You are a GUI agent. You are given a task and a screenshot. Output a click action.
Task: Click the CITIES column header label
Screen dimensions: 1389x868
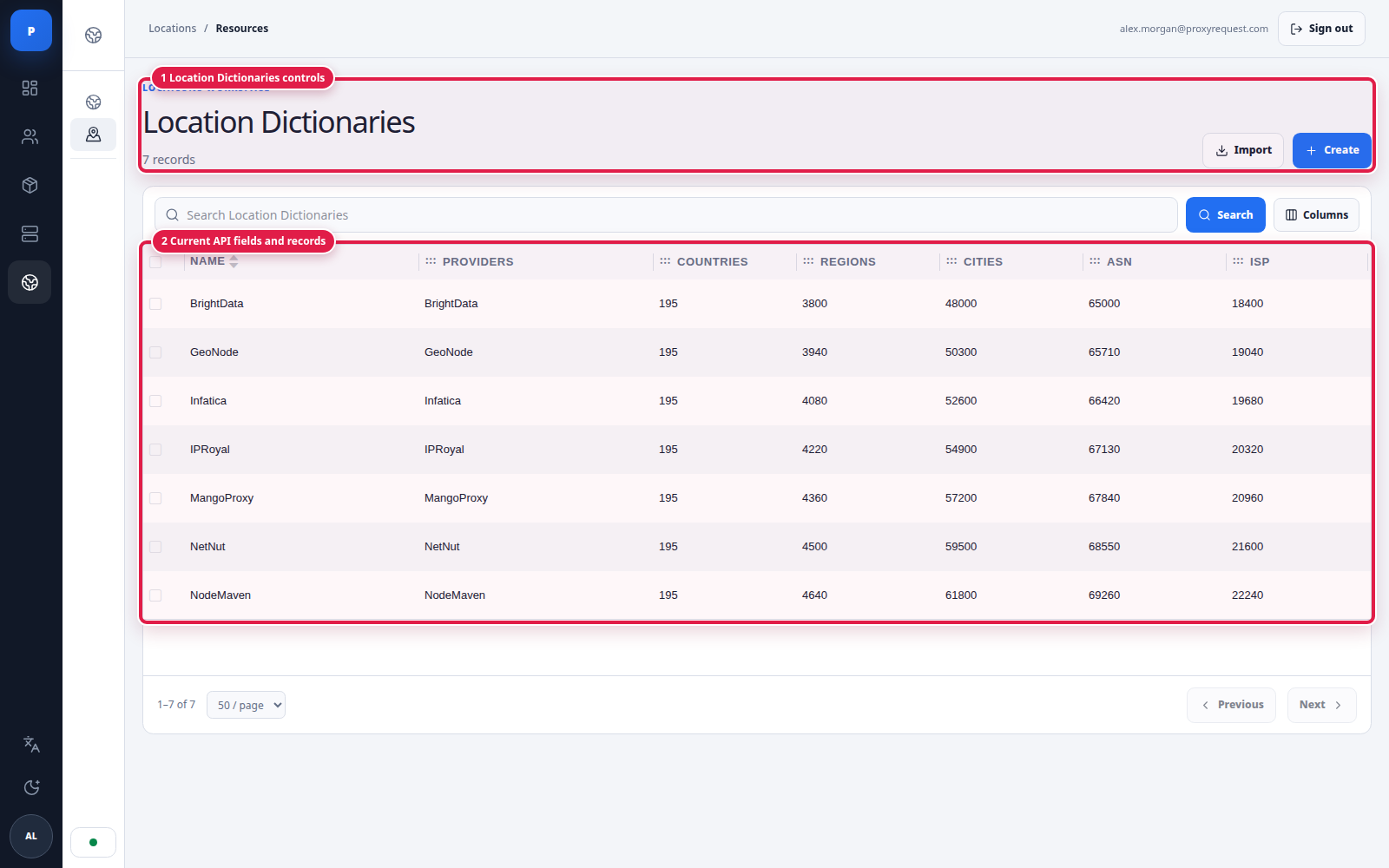click(983, 262)
